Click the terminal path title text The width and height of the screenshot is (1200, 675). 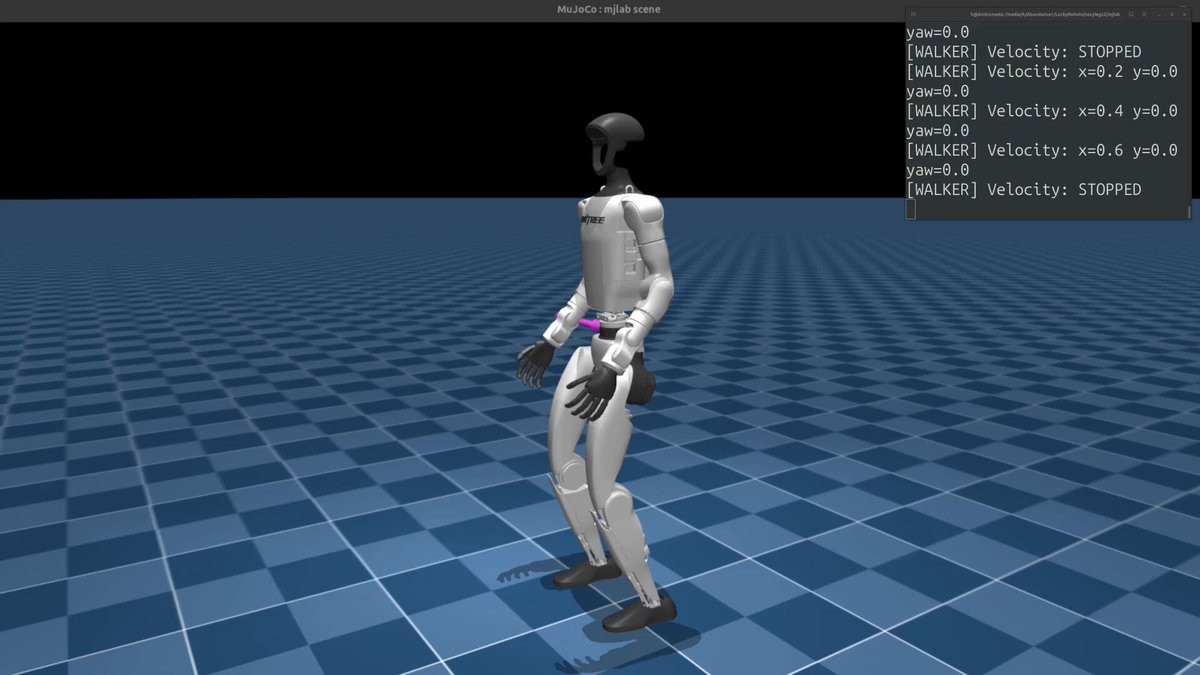(1045, 14)
